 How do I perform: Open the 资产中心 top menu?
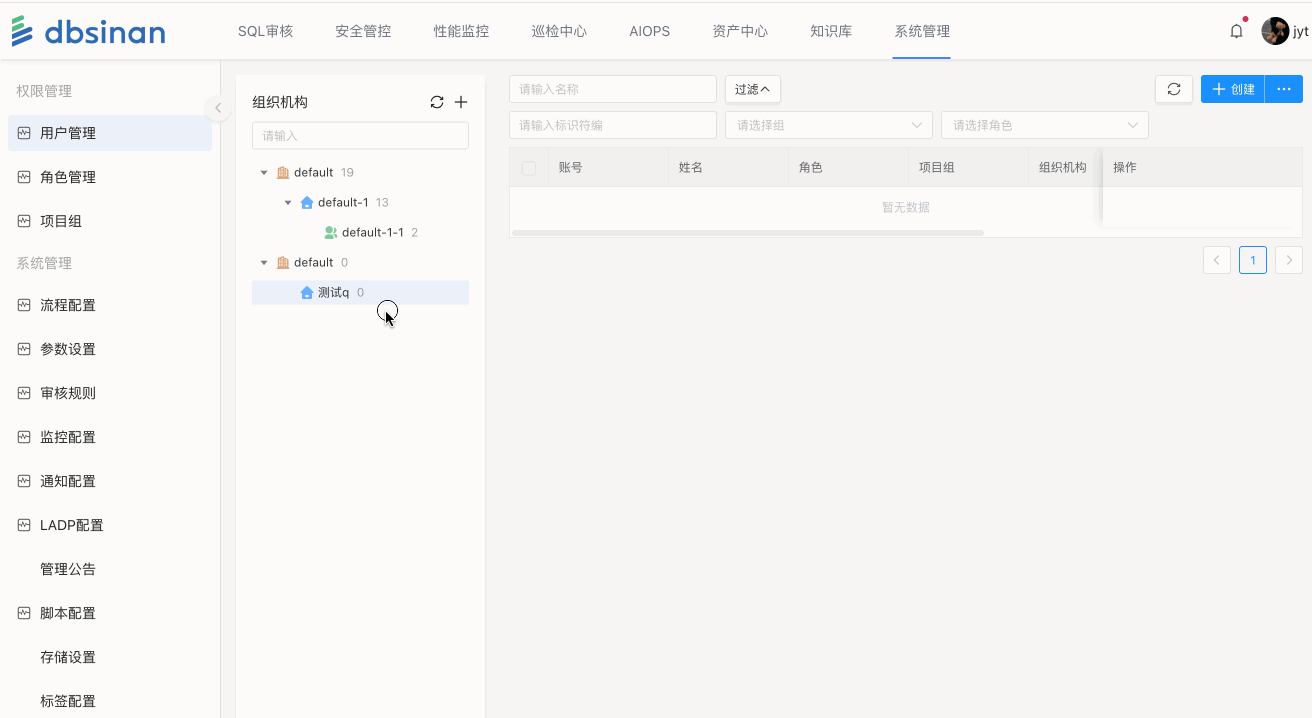point(740,31)
